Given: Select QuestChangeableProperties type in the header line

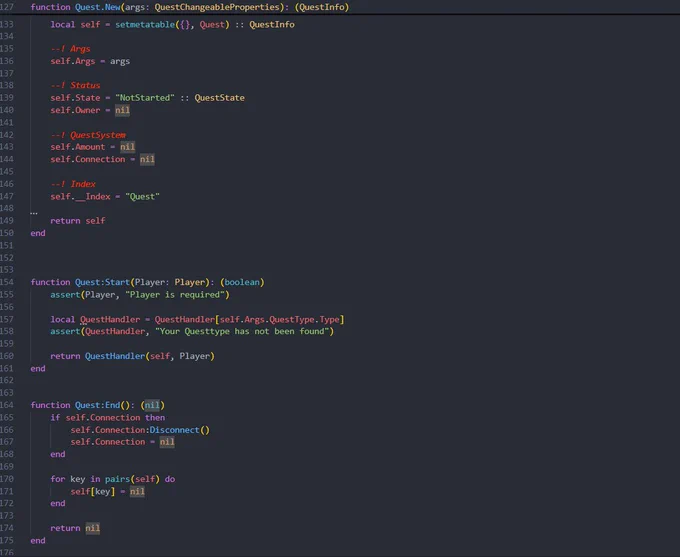Looking at the screenshot, I should 217,7.
